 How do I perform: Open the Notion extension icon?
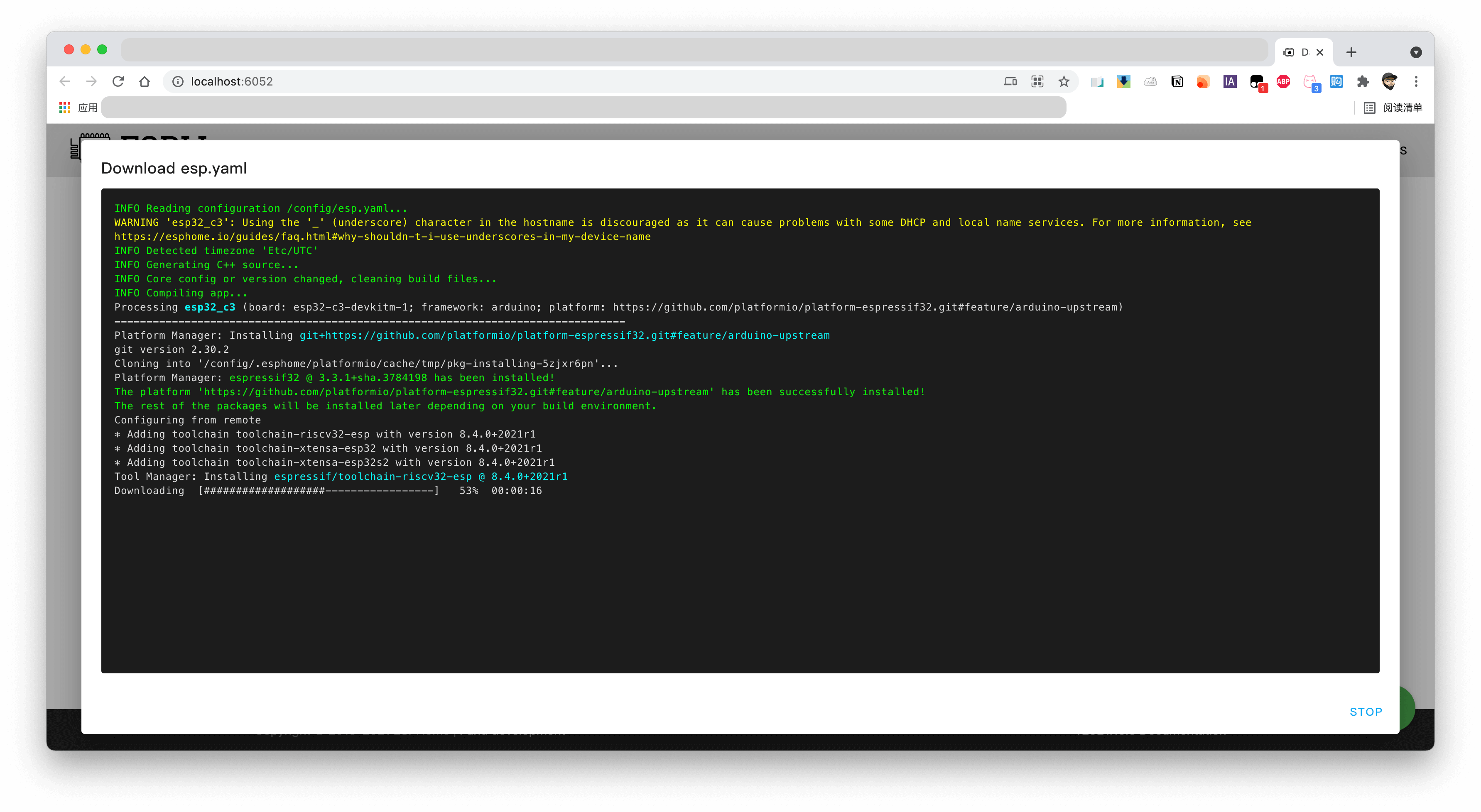tap(1177, 82)
